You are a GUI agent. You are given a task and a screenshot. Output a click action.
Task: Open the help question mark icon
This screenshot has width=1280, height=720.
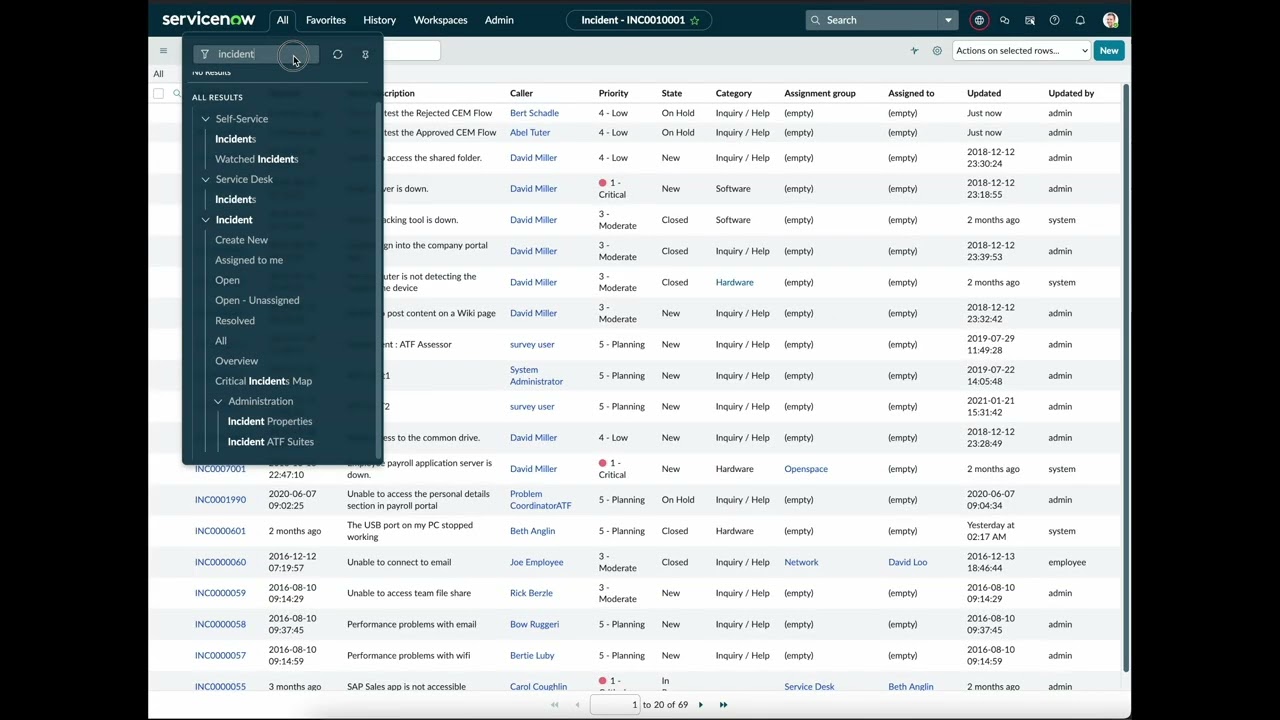coord(1054,20)
